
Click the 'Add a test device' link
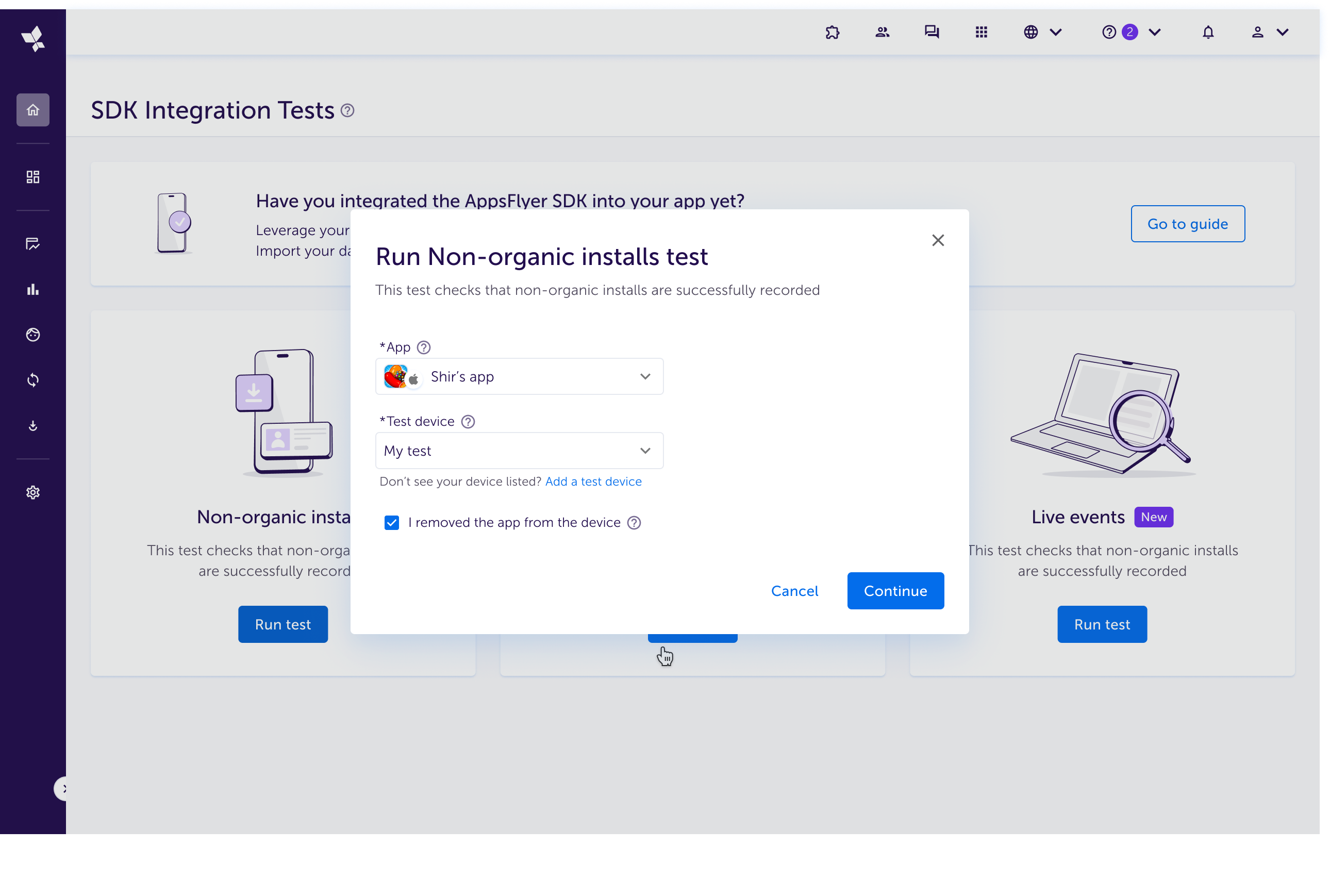pos(593,482)
